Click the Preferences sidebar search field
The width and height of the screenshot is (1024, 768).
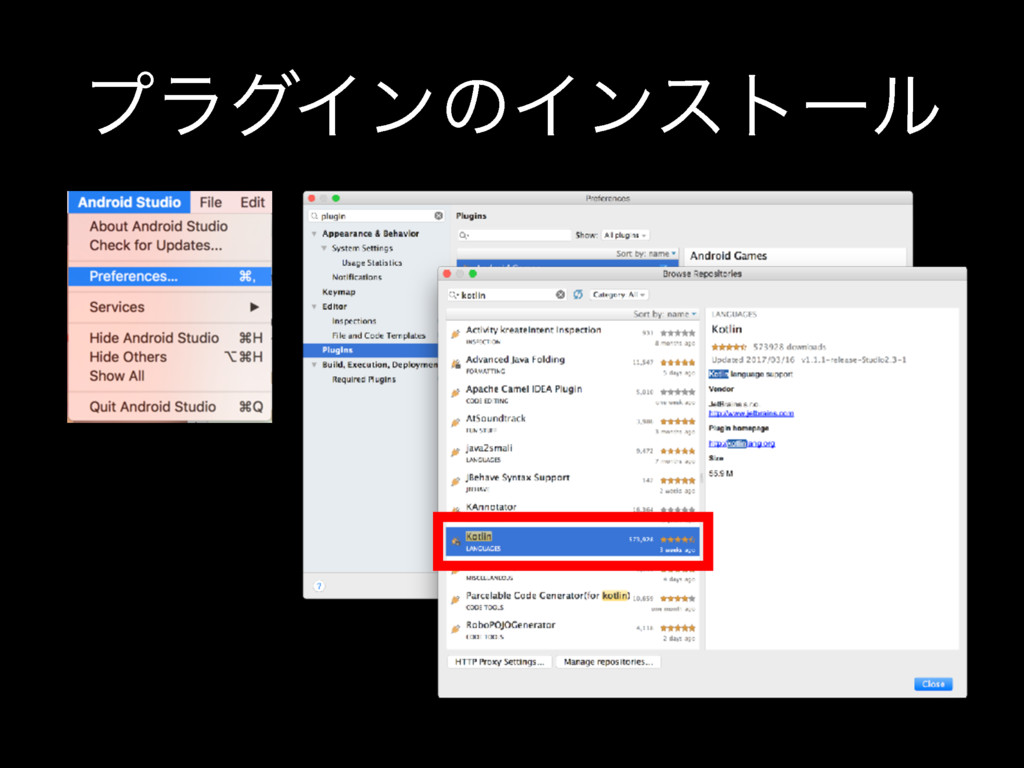376,216
